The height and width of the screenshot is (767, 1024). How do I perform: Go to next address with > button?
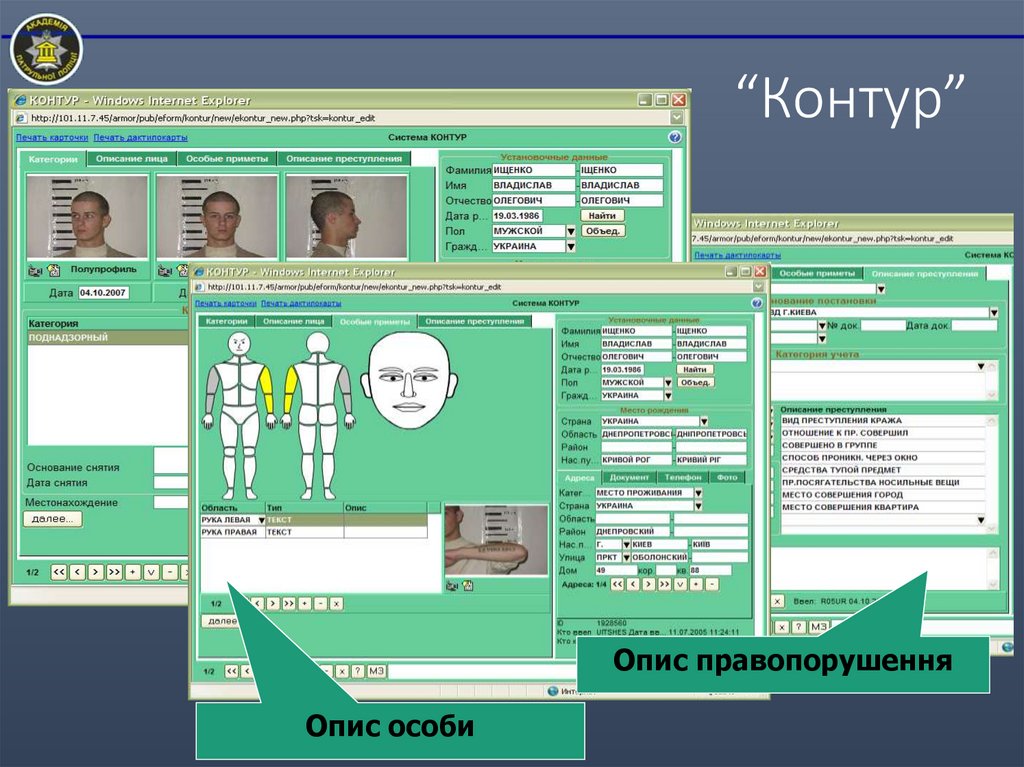tap(648, 584)
